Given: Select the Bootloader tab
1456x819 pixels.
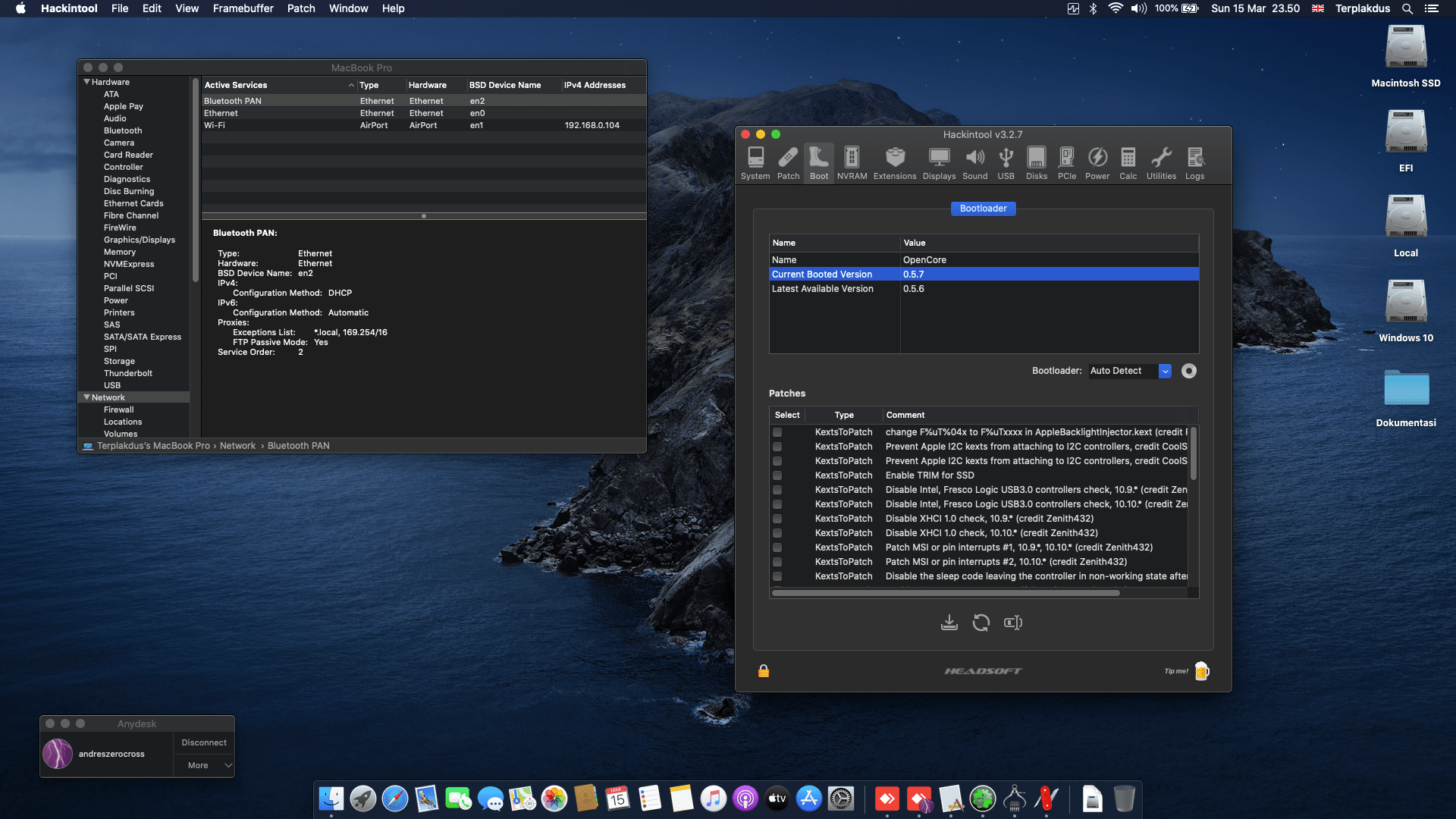Looking at the screenshot, I should (983, 209).
